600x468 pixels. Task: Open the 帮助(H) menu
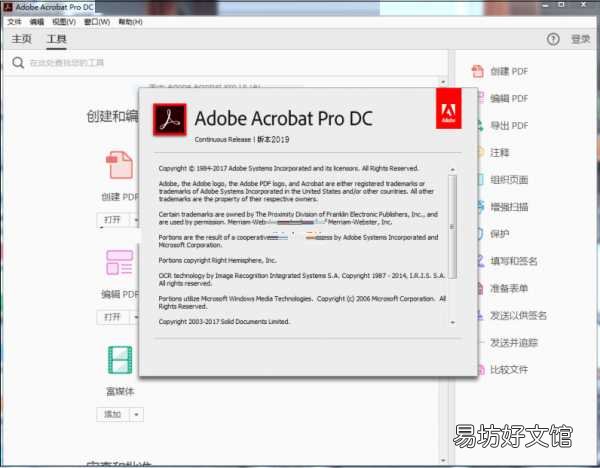[x=130, y=22]
